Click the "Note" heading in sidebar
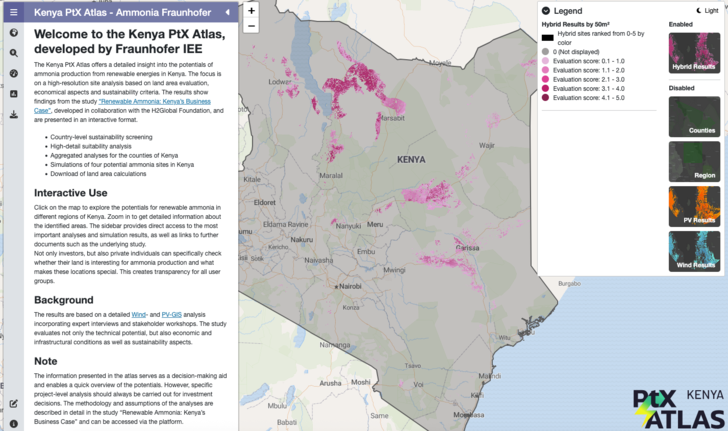The width and height of the screenshot is (728, 431). coord(46,361)
